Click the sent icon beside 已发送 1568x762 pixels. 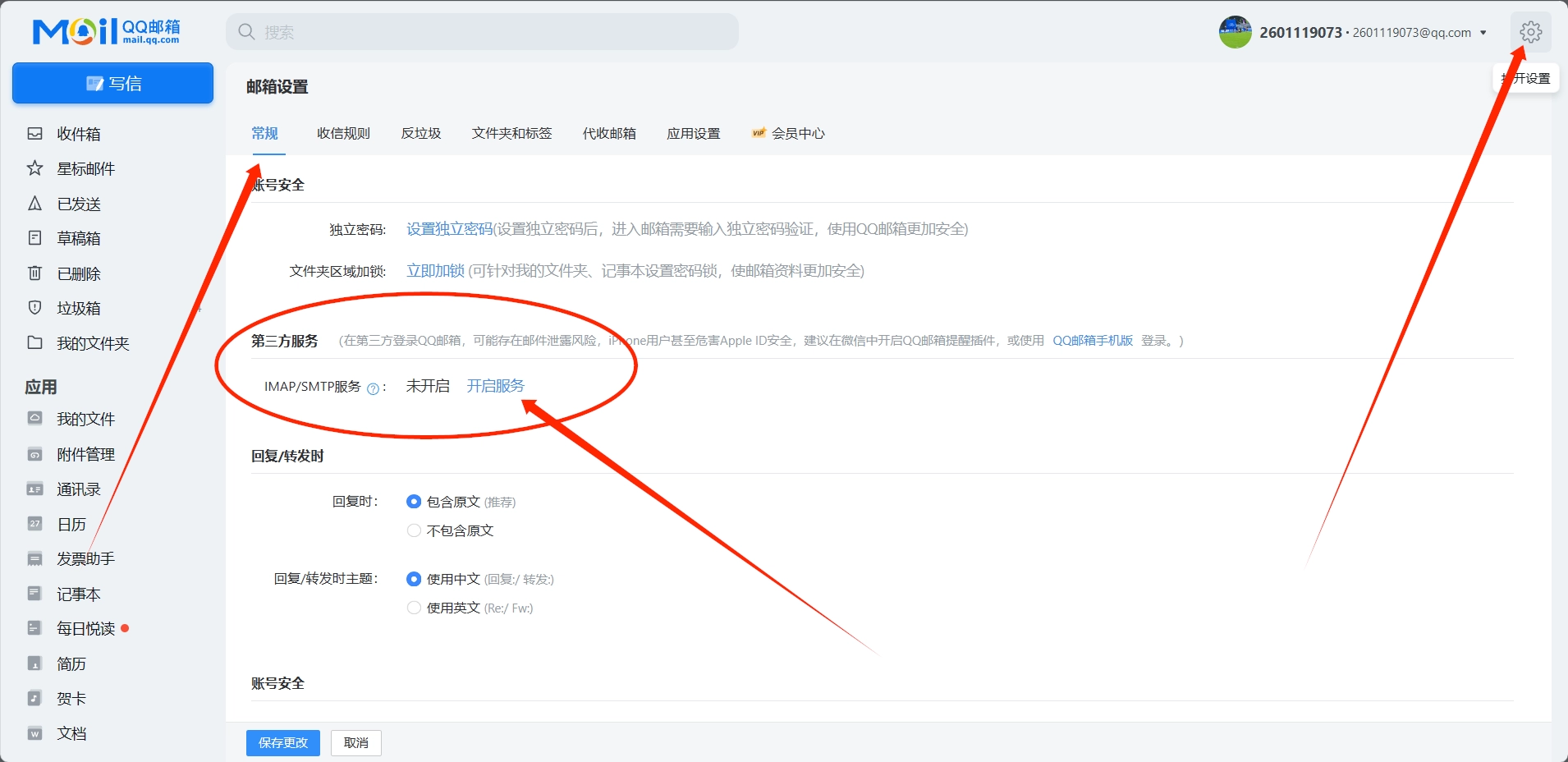point(34,203)
